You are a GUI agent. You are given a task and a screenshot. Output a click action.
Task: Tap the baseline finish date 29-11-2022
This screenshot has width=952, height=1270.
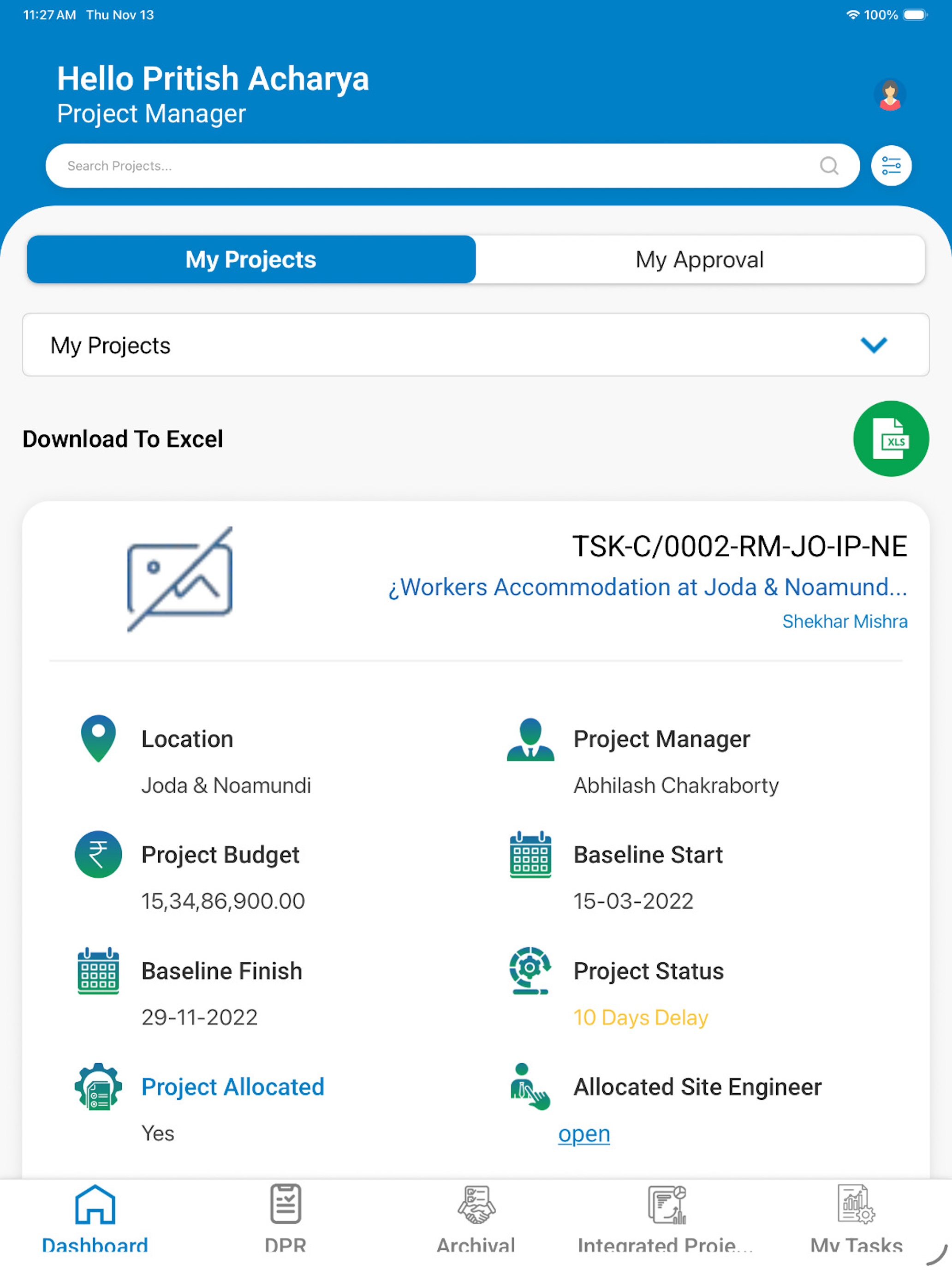(x=200, y=1017)
